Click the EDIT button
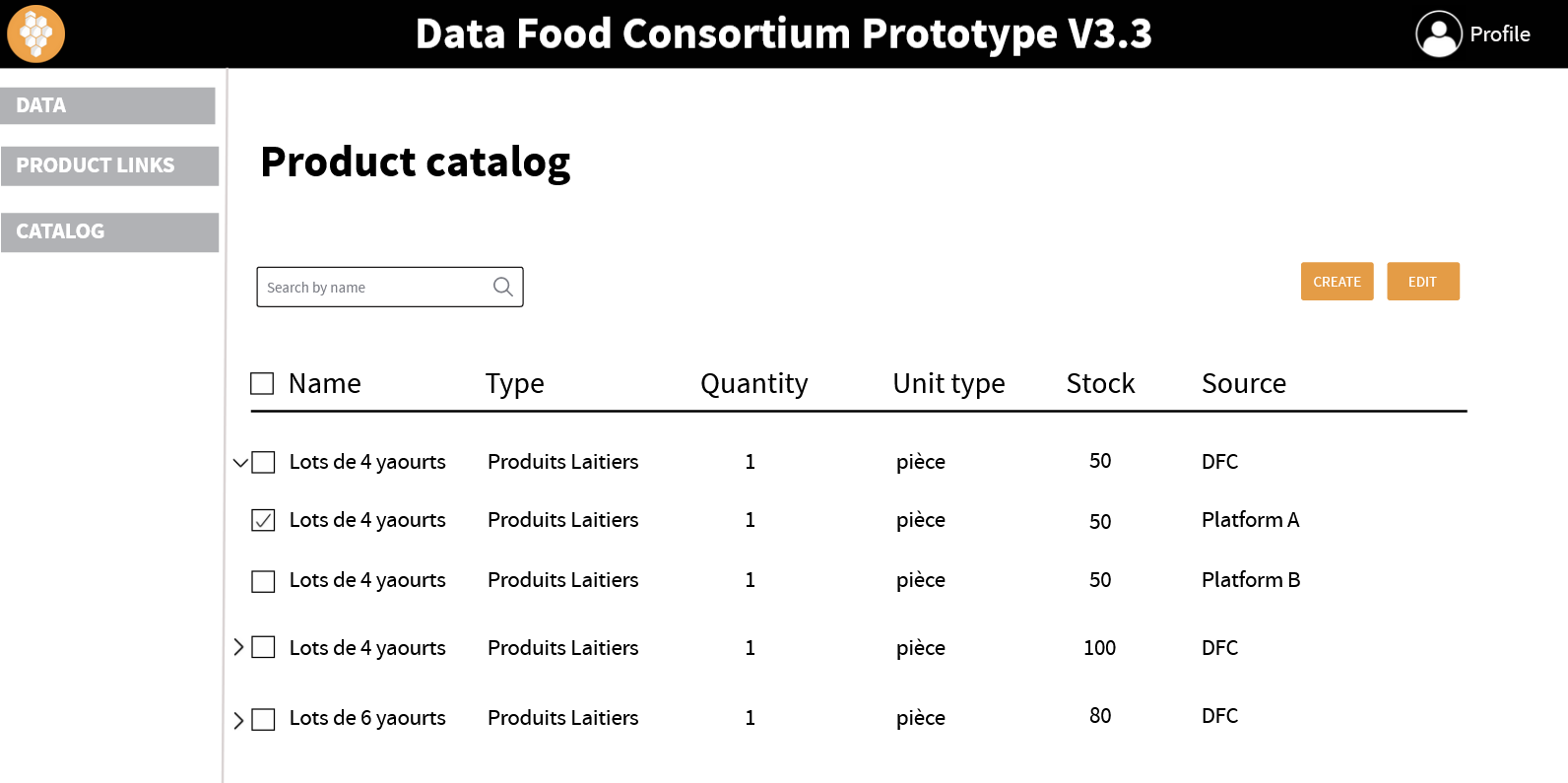1568x783 pixels. (x=1422, y=281)
